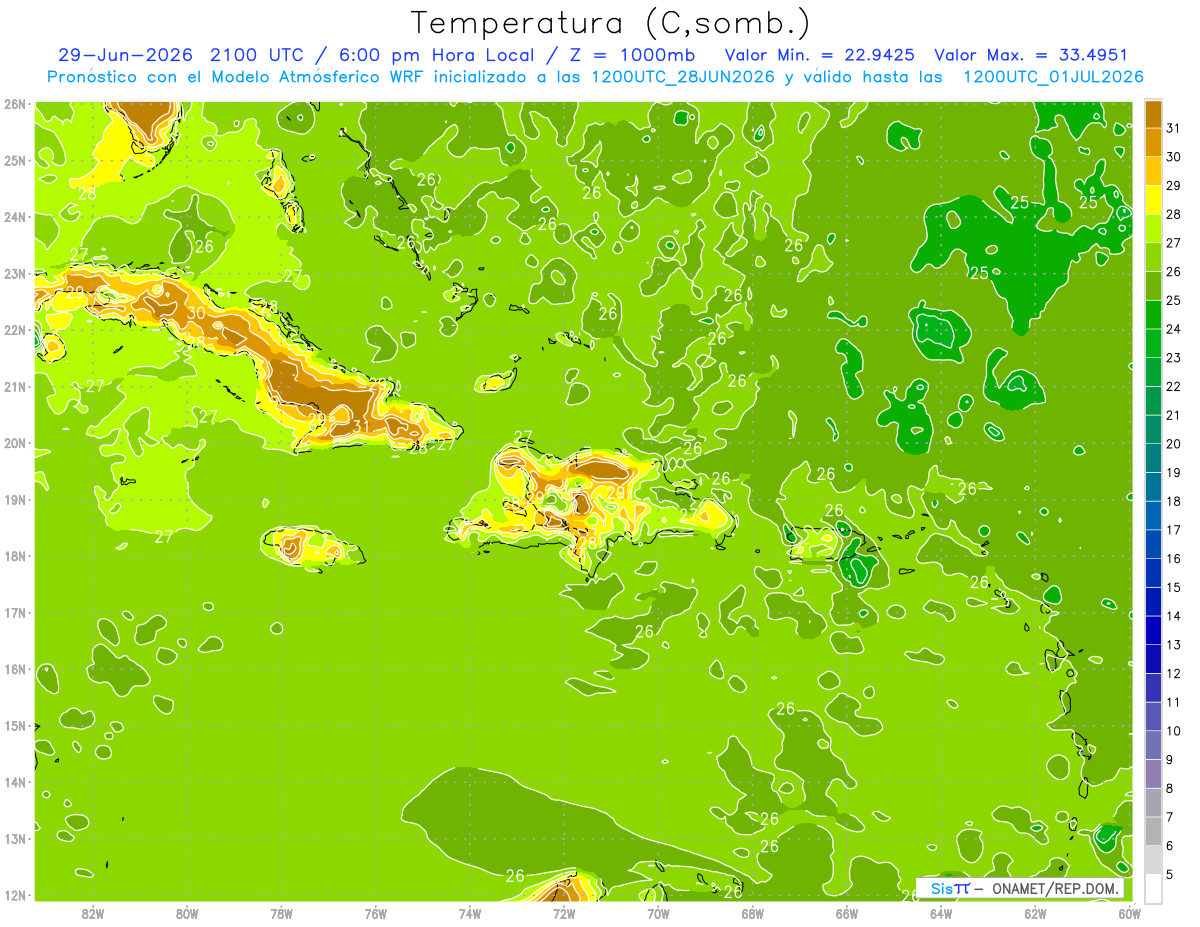Click longitude axis label "70W"
This screenshot has width=1200, height=927.
(x=658, y=913)
